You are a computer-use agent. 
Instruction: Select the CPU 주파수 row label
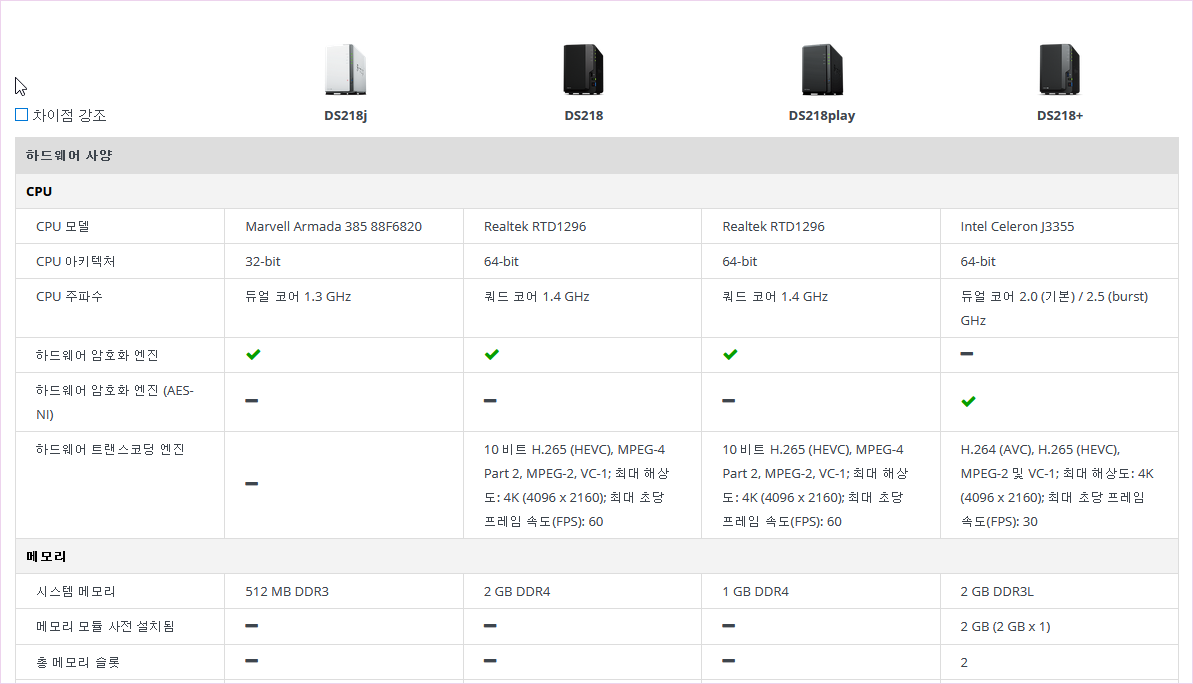click(x=69, y=297)
